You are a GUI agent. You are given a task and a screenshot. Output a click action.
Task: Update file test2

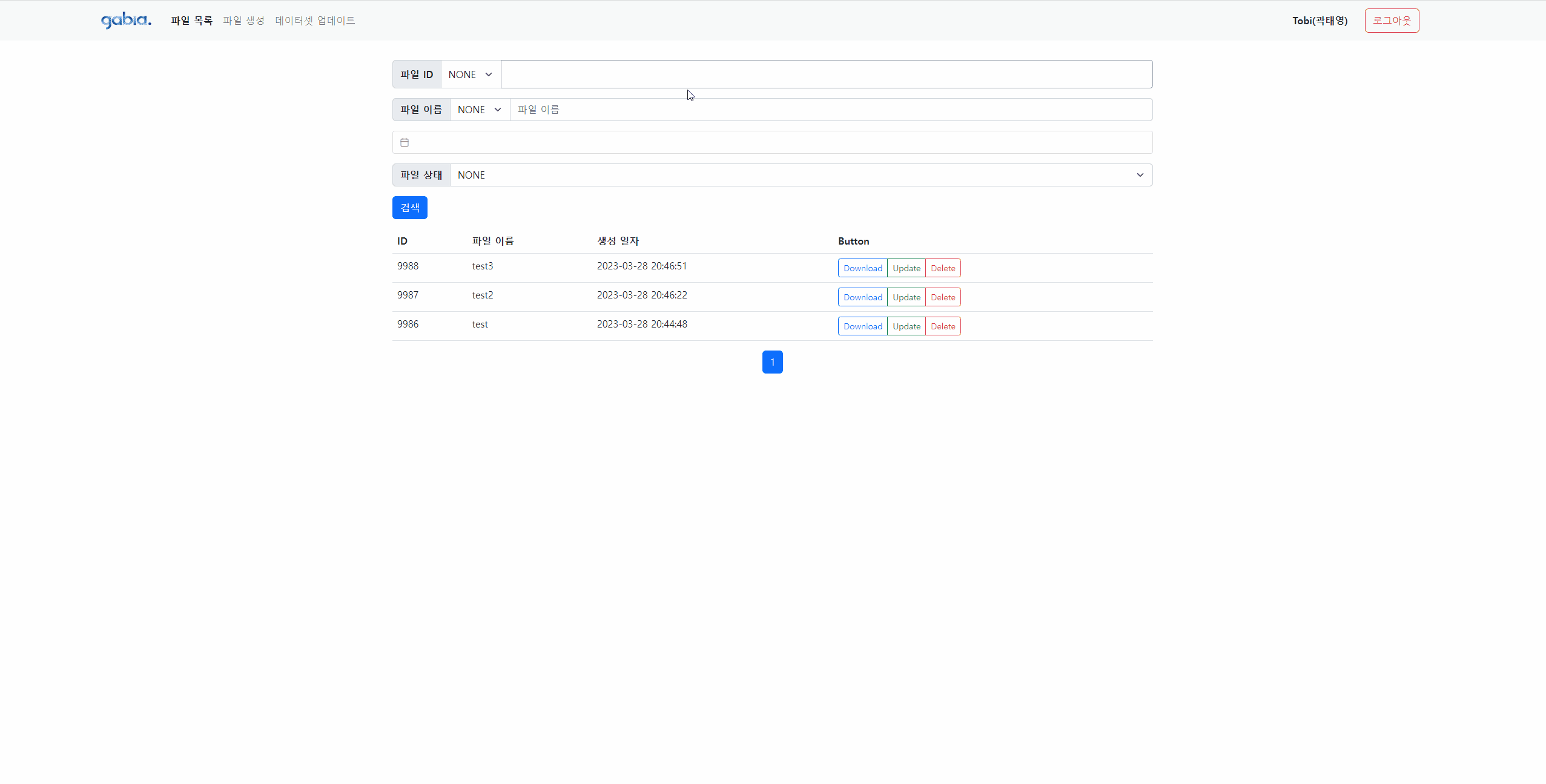[907, 297]
